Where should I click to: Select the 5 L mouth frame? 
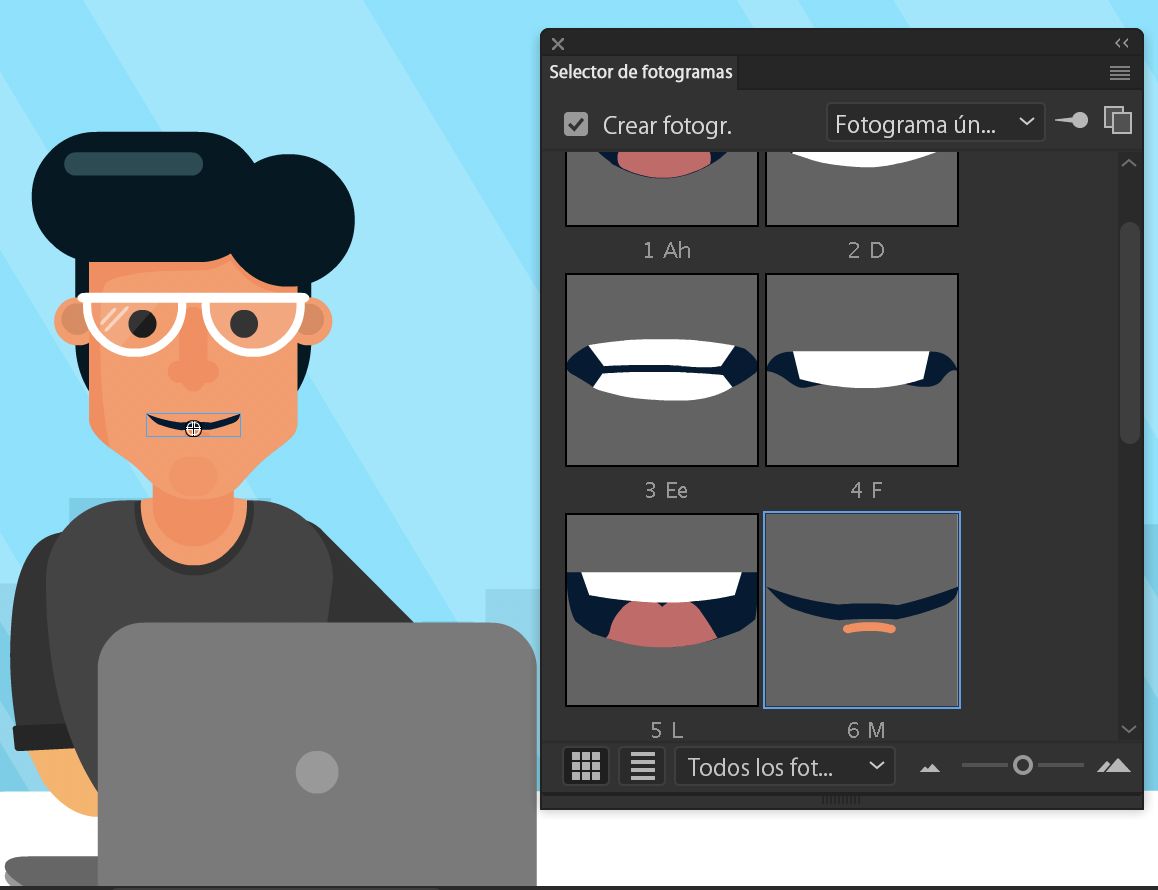click(661, 609)
